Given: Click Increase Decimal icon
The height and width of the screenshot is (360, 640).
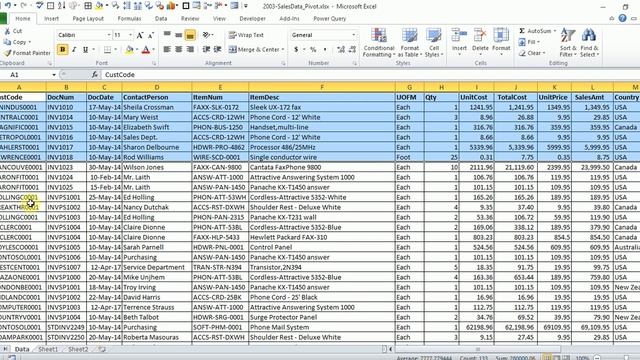Looking at the screenshot, I should [341, 50].
